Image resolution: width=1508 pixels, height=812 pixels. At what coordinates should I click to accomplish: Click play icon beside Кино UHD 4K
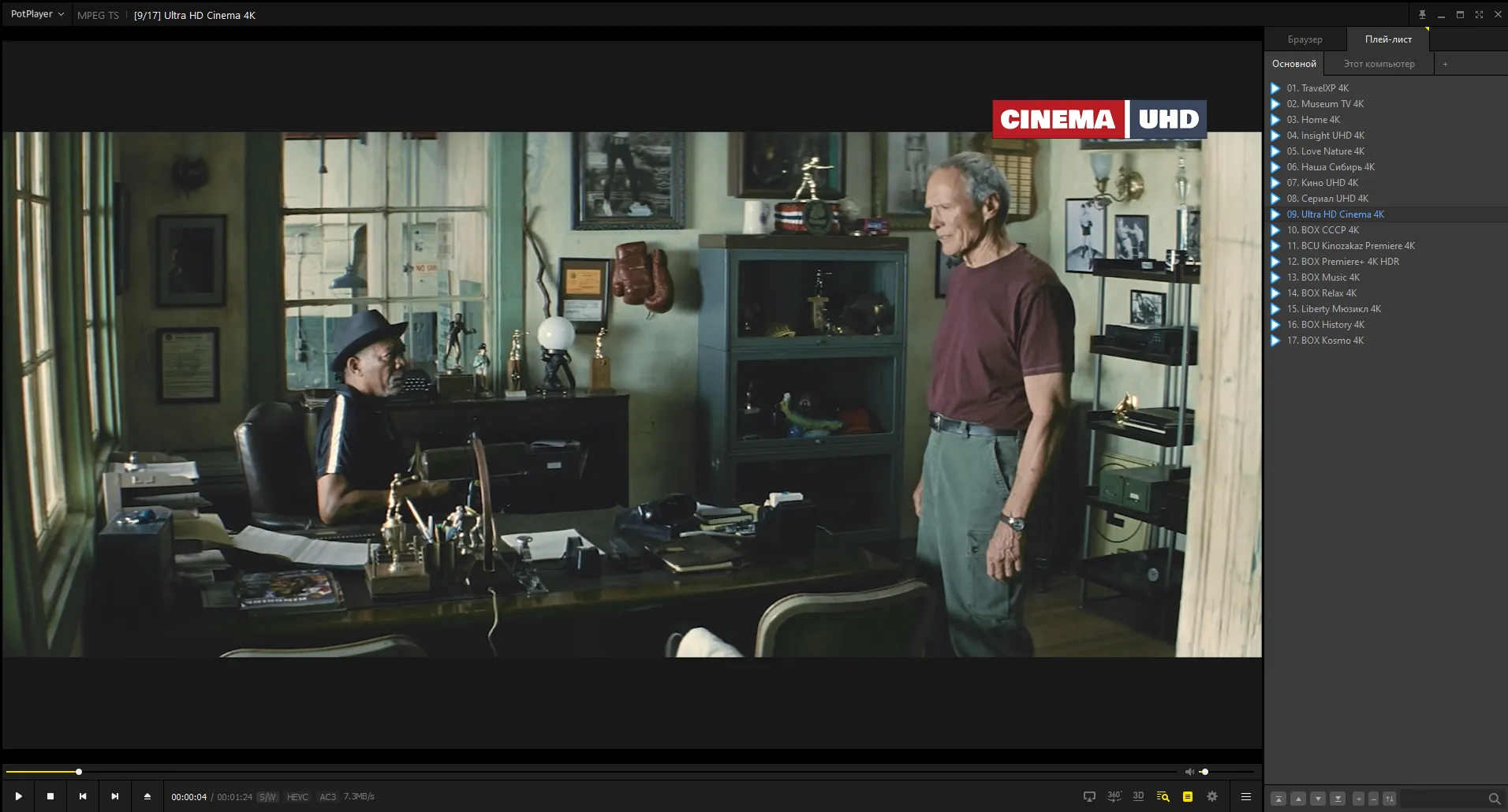tap(1275, 183)
